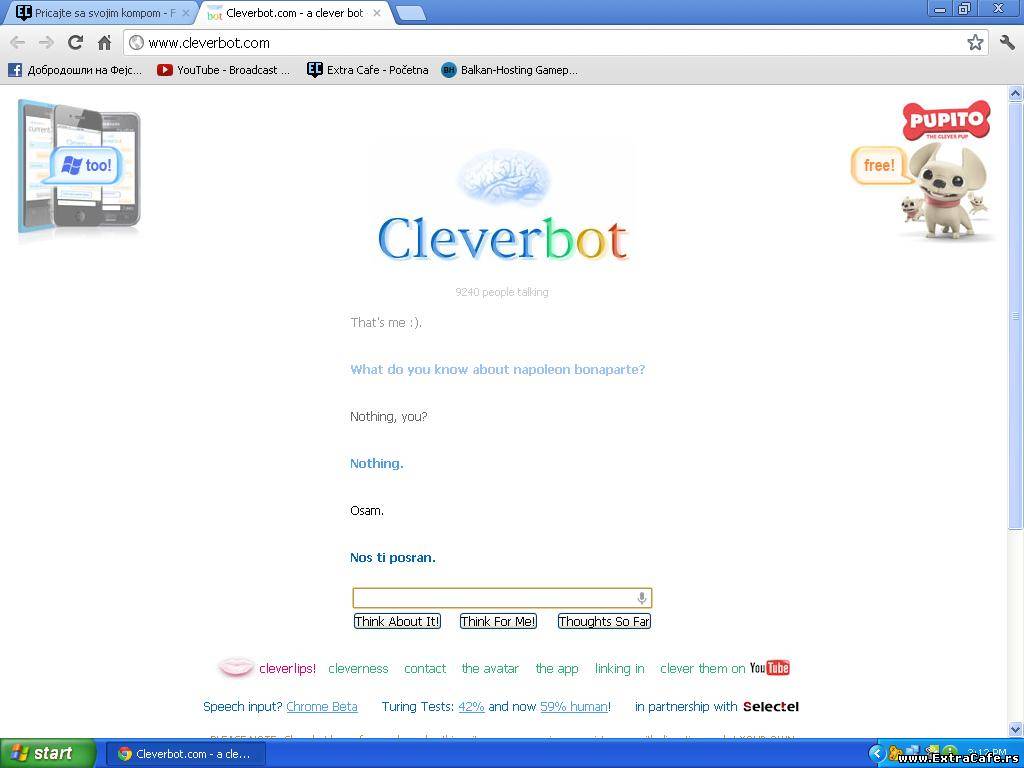1024x768 pixels.
Task: Expand hidden system tray icons arrow
Action: [877, 754]
